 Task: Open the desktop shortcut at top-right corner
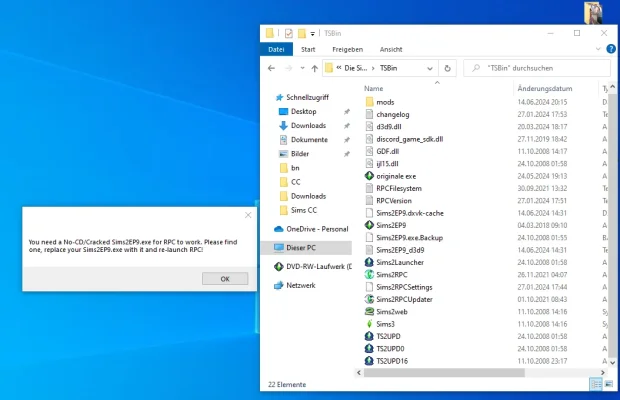tap(593, 13)
